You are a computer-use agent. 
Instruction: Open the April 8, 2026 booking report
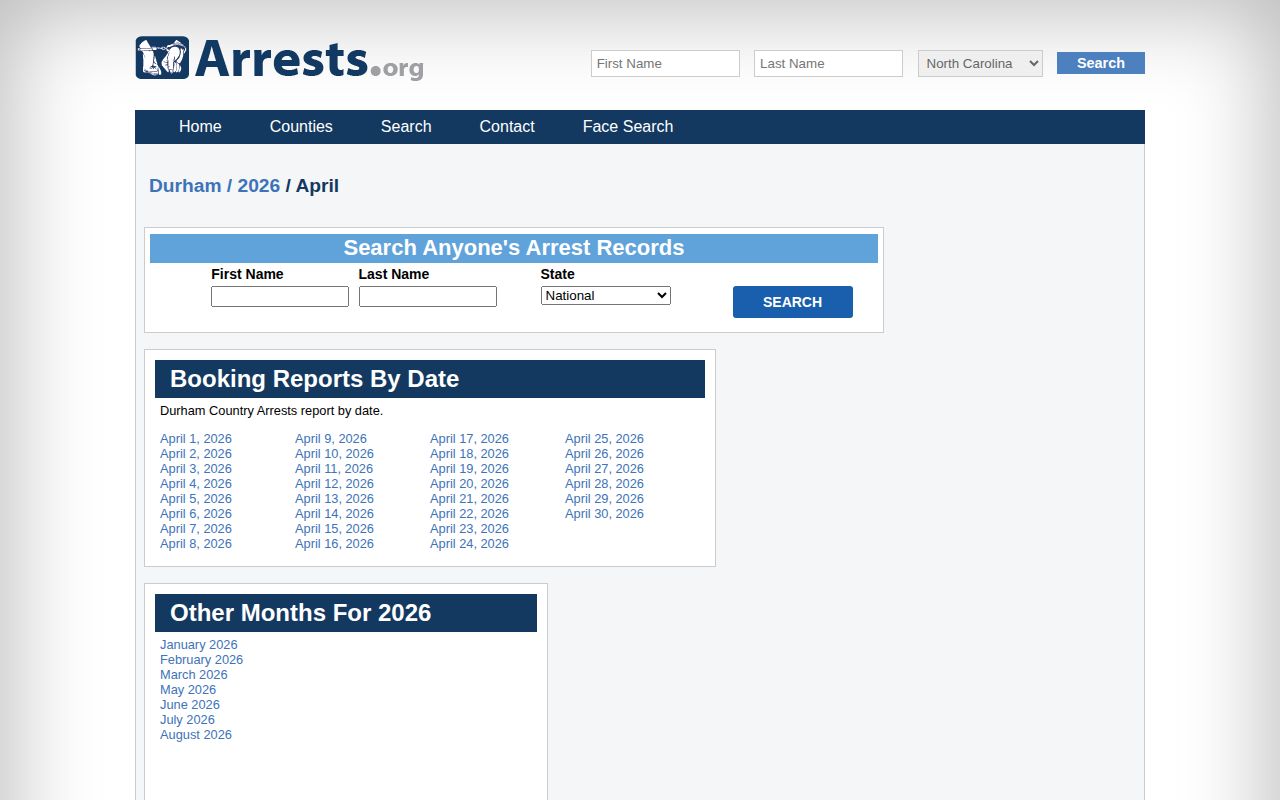click(x=196, y=544)
